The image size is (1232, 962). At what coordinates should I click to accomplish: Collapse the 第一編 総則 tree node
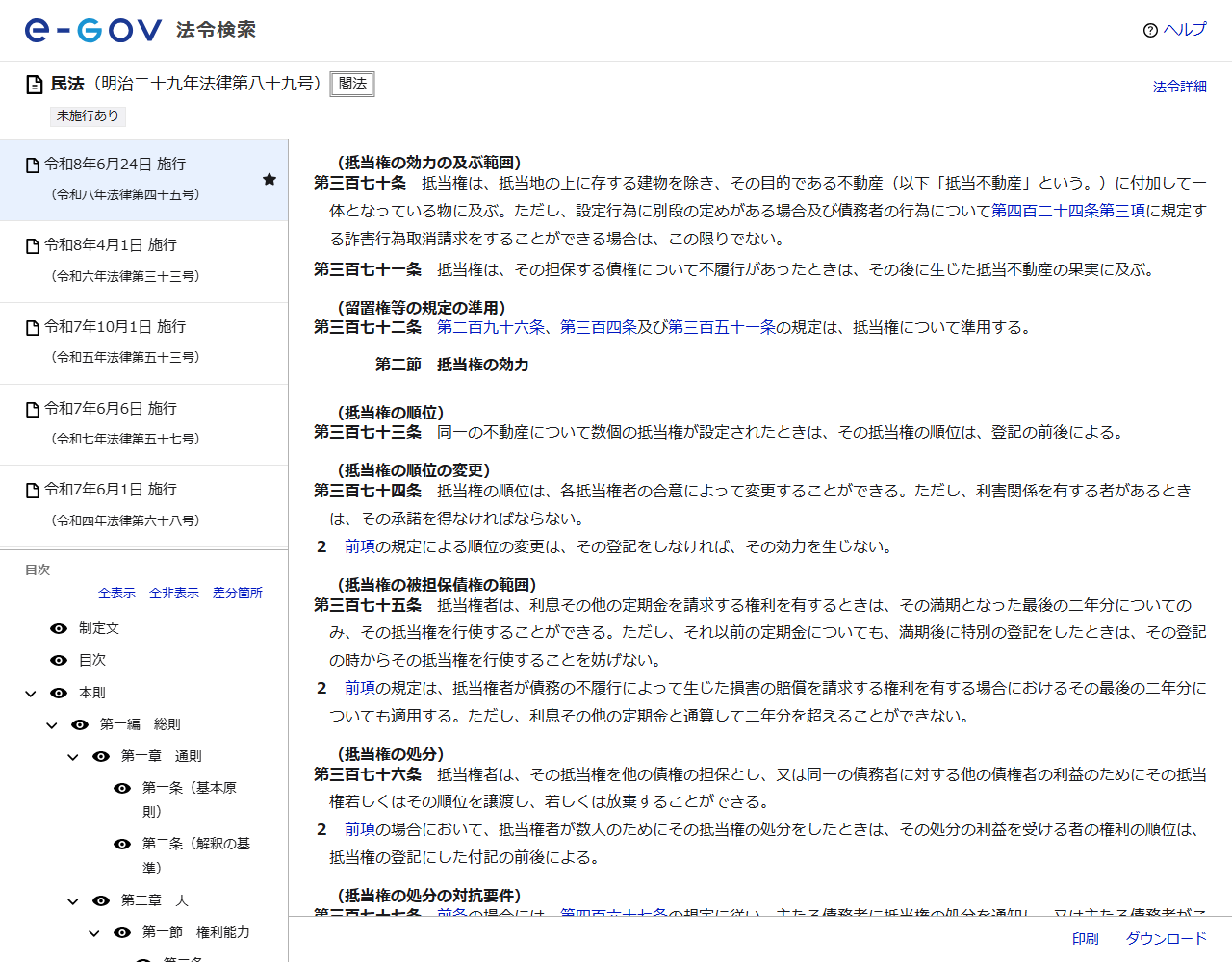pos(52,725)
